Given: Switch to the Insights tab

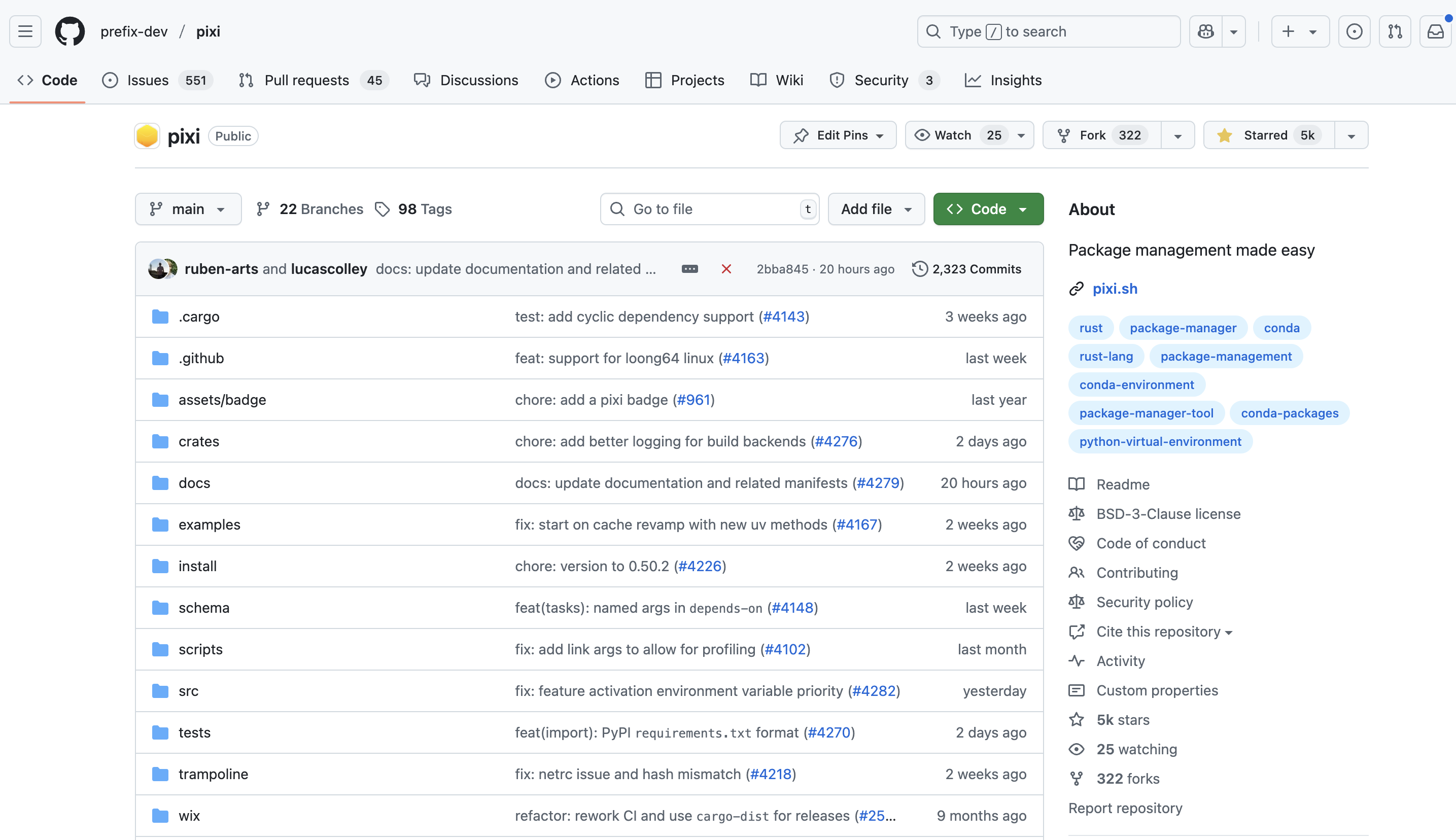Looking at the screenshot, I should (1003, 80).
